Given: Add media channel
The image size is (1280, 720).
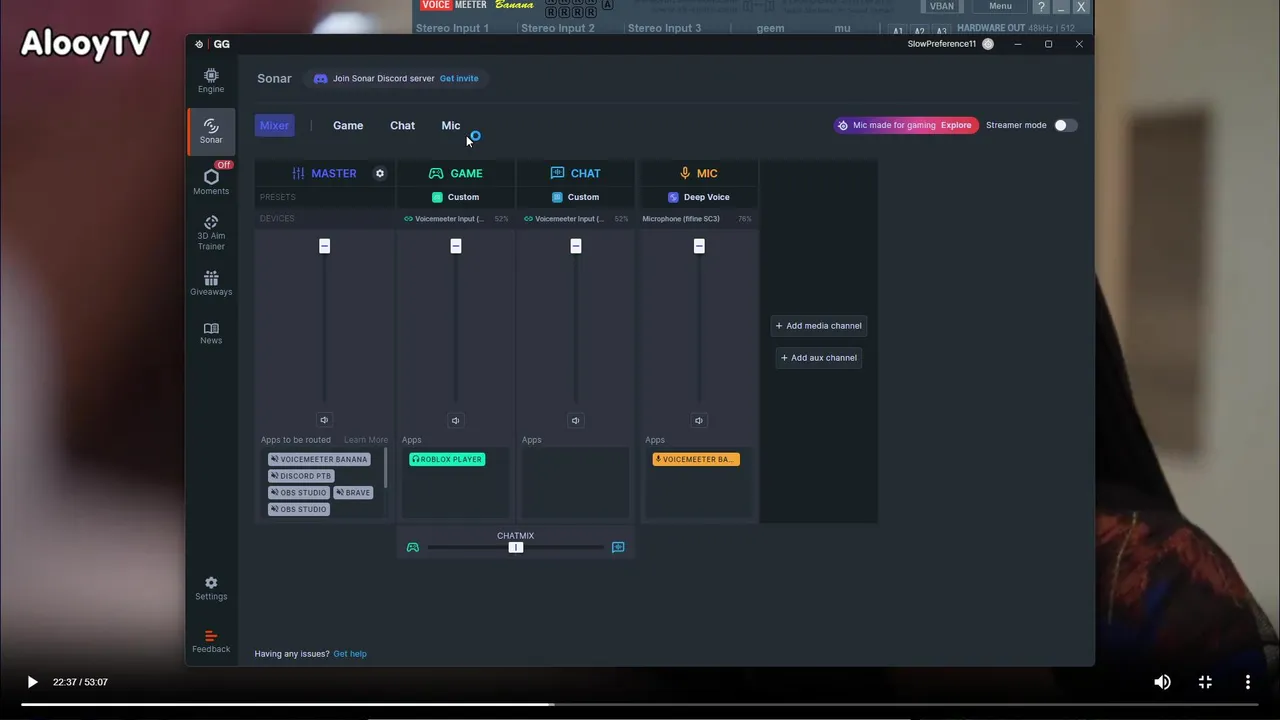Looking at the screenshot, I should pyautogui.click(x=818, y=325).
